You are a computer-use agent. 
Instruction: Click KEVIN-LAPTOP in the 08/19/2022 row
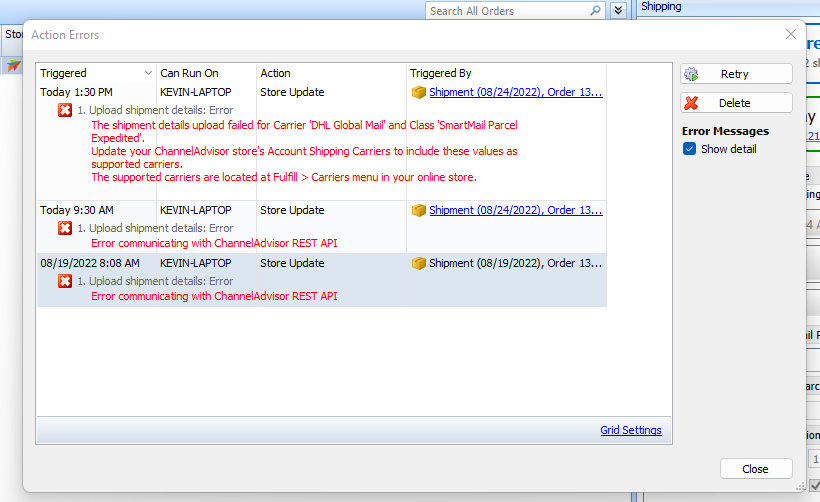[x=196, y=263]
